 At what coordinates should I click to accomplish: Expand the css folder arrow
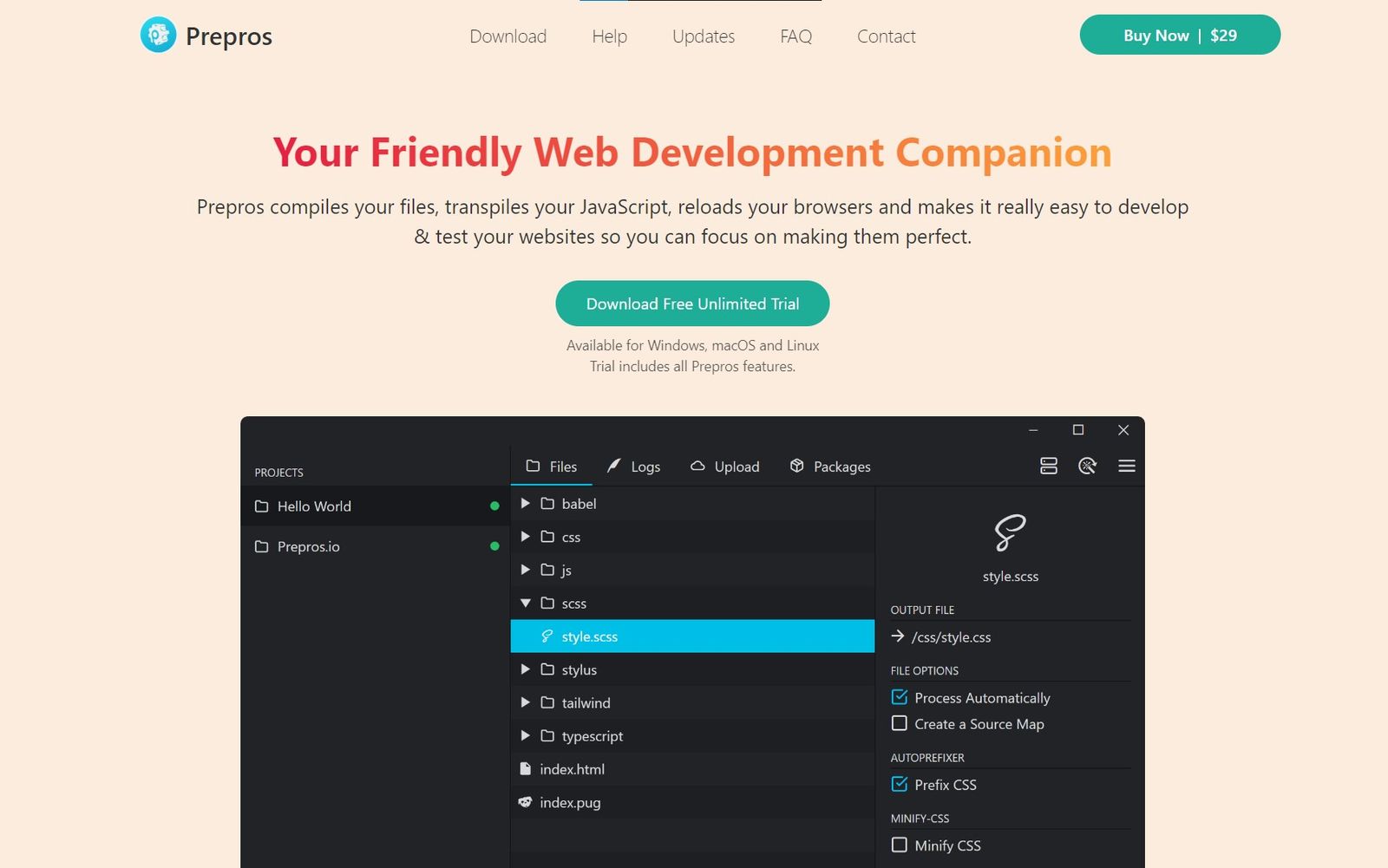[x=525, y=537]
